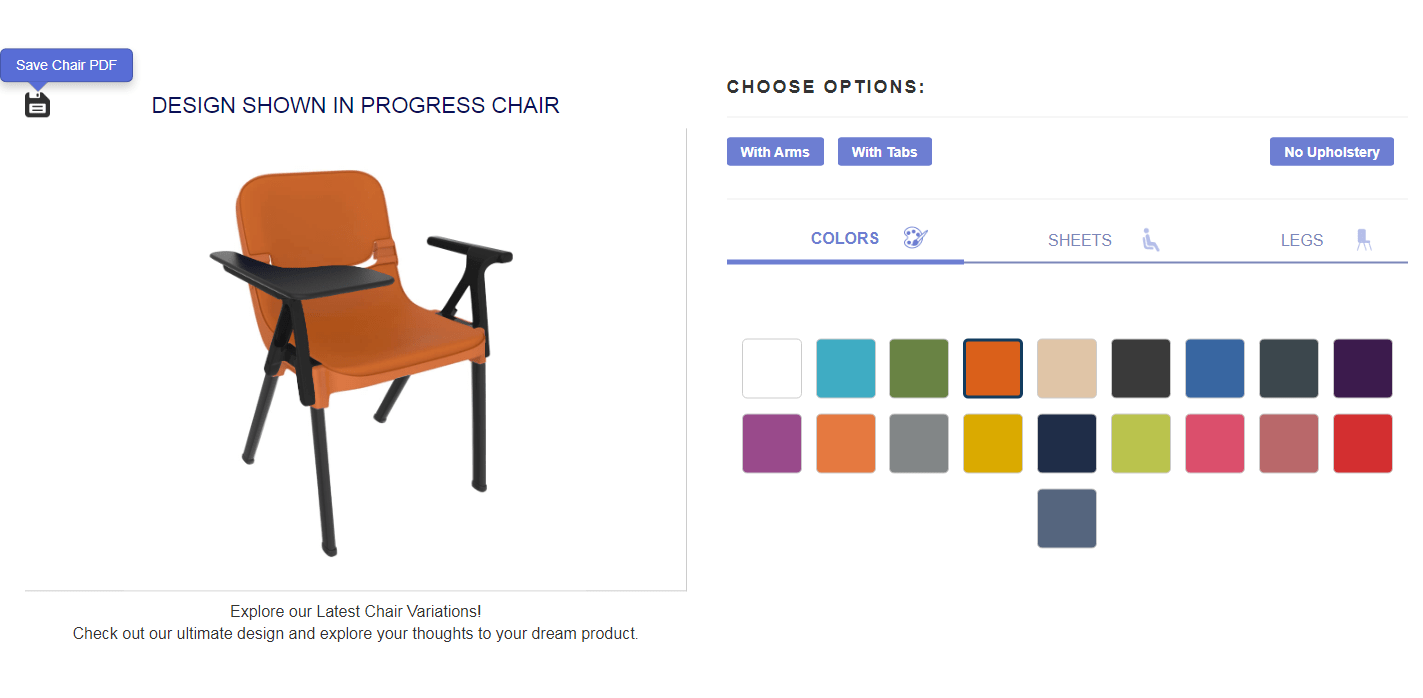This screenshot has height=698, width=1423.
Task: Pick the white color swatch
Action: [x=772, y=368]
